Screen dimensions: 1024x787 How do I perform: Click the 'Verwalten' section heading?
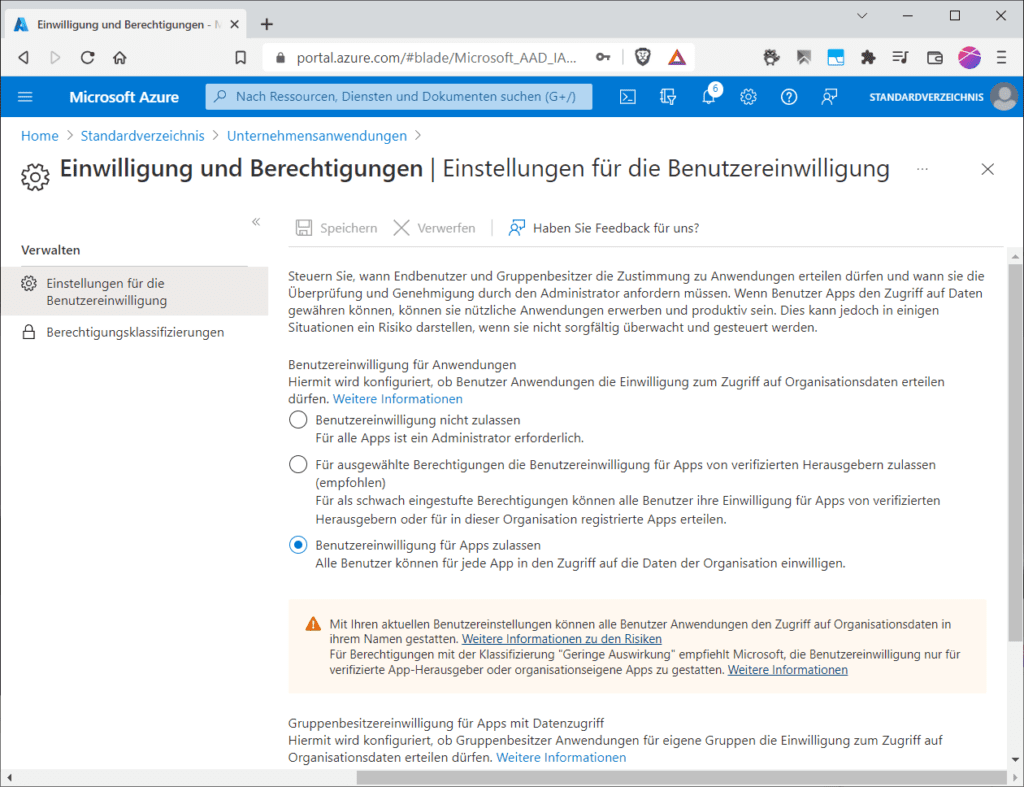coord(50,250)
